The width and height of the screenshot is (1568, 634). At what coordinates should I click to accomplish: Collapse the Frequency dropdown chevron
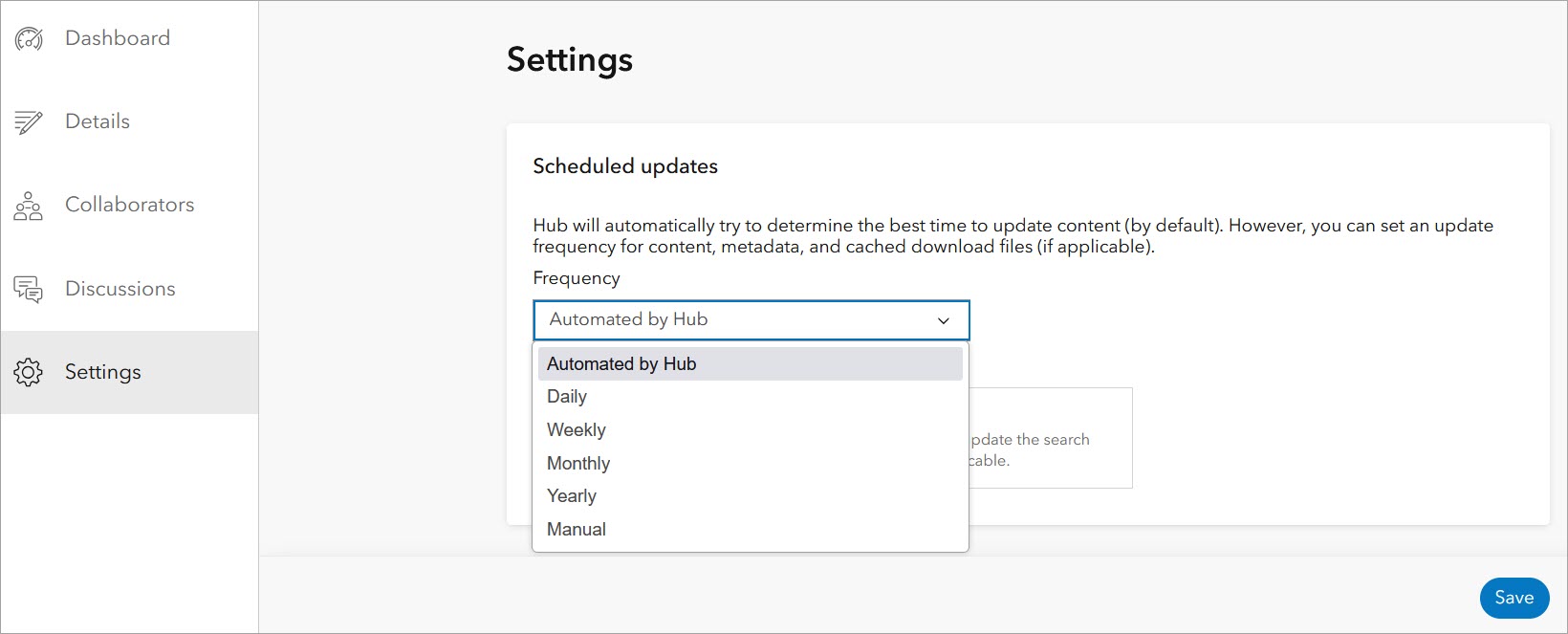point(944,320)
